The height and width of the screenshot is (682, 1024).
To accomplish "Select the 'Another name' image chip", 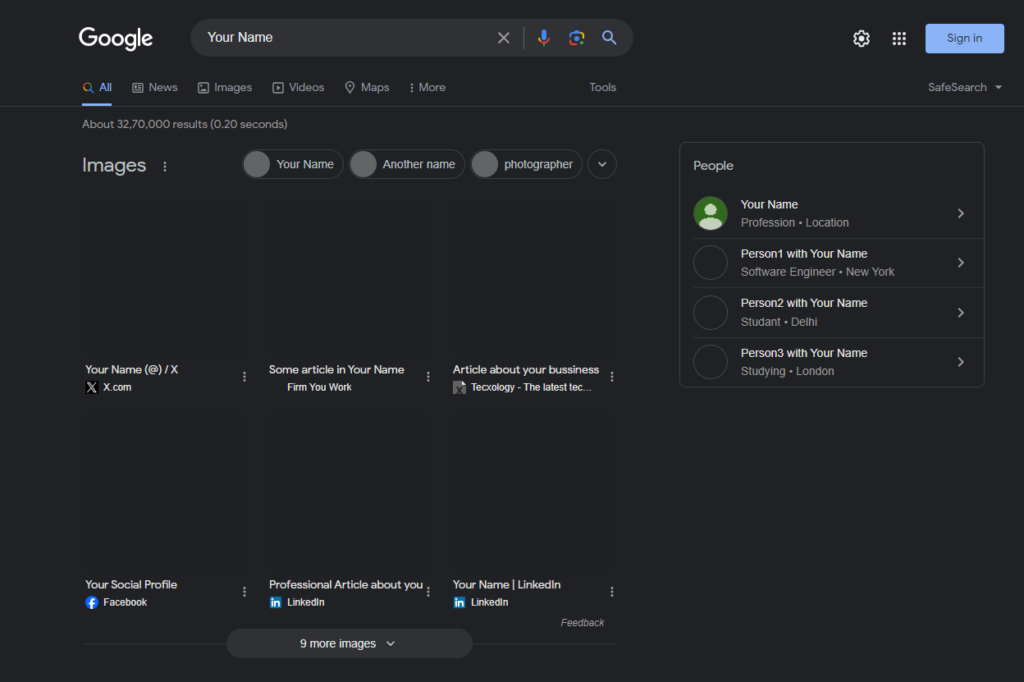I will (x=407, y=165).
